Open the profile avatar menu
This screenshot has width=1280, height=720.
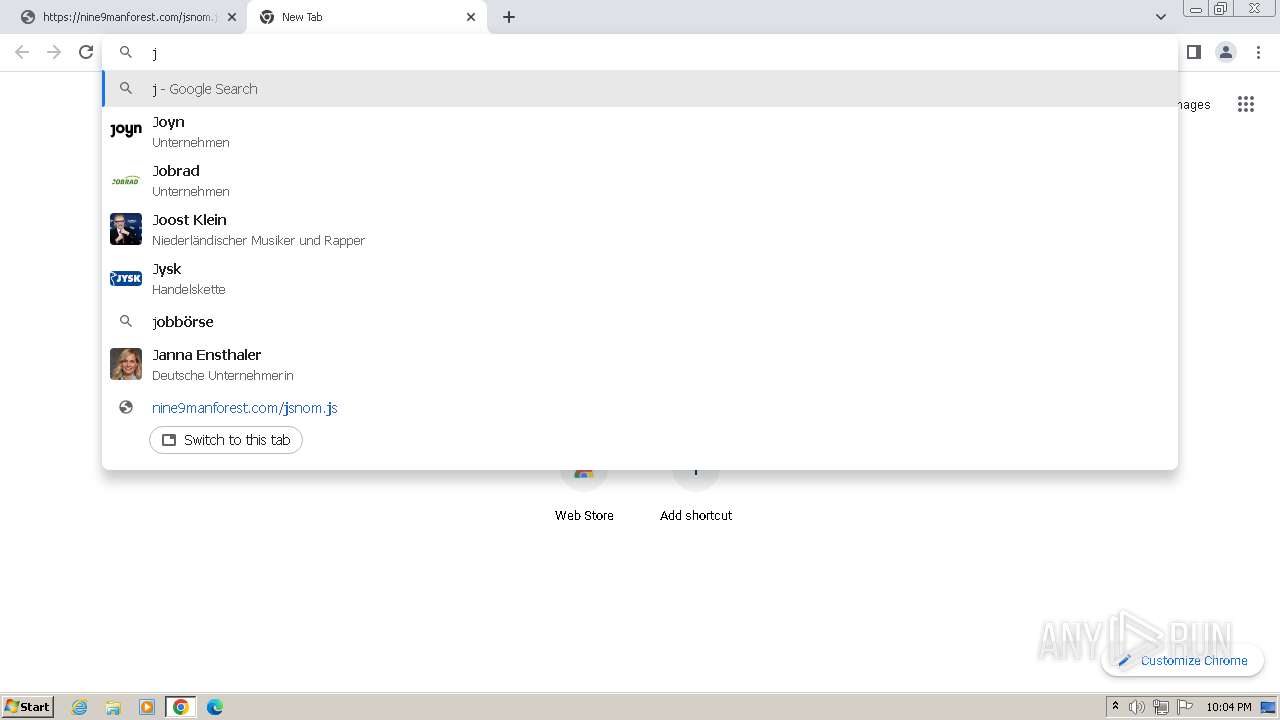pos(1226,52)
